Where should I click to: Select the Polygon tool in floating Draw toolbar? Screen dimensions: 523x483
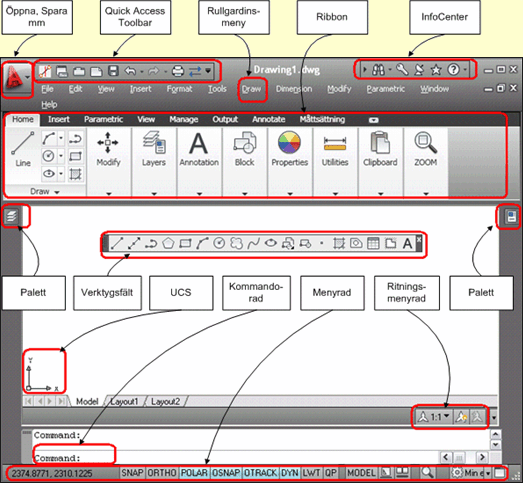[168, 244]
